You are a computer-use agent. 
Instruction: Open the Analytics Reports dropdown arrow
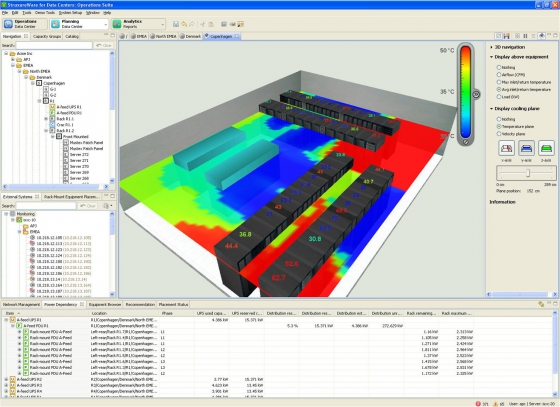coord(163,24)
